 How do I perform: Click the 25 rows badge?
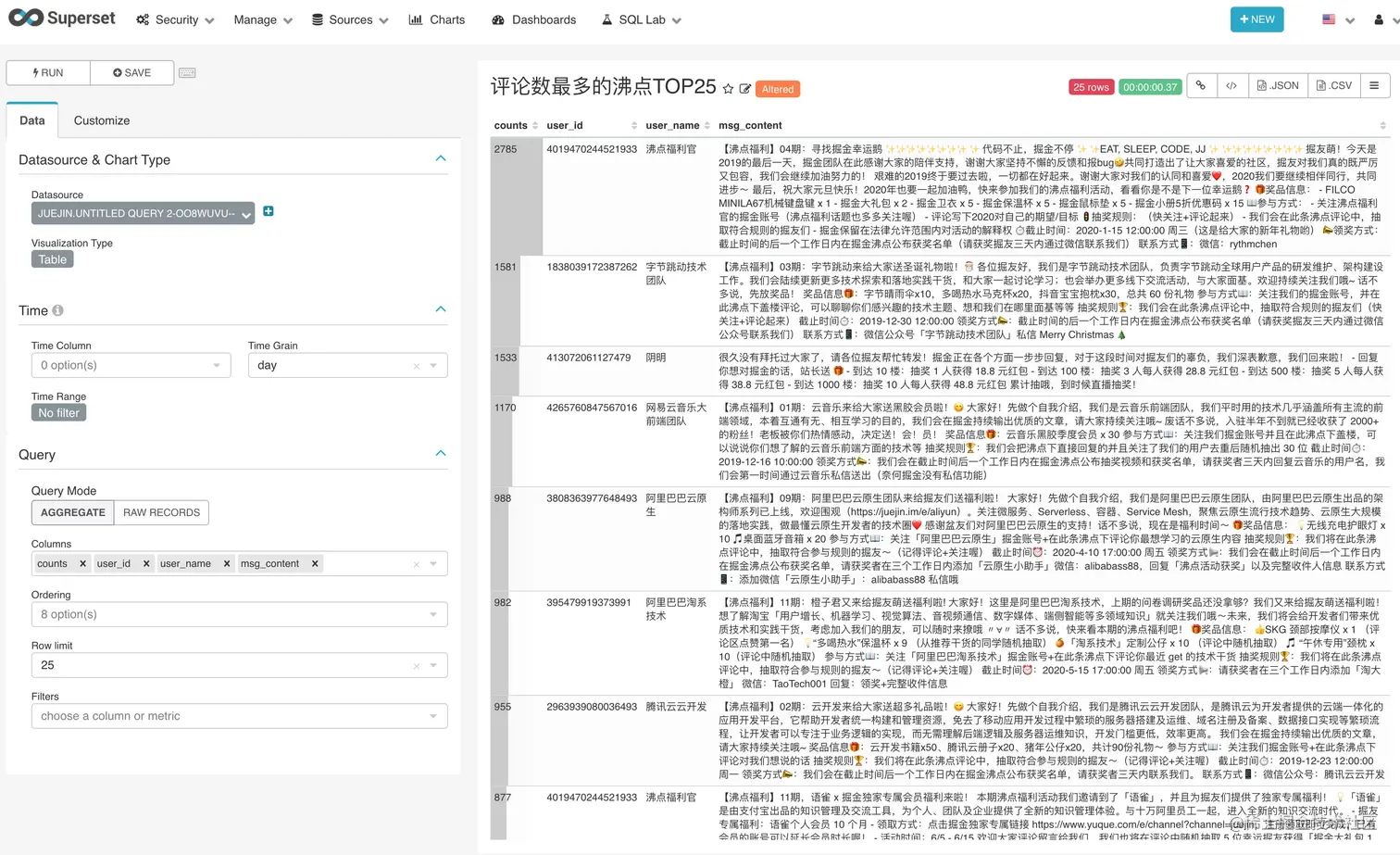(x=1091, y=87)
